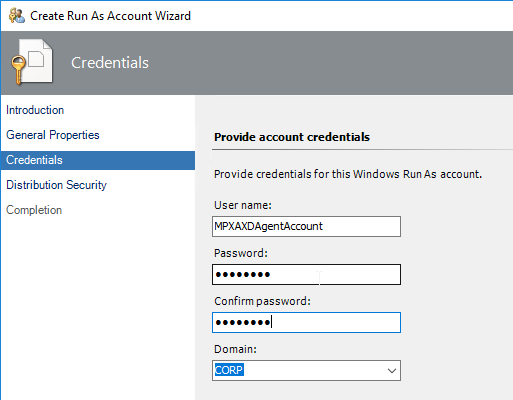Click the 'User name:' label
The width and height of the screenshot is (513, 400).
click(243, 205)
